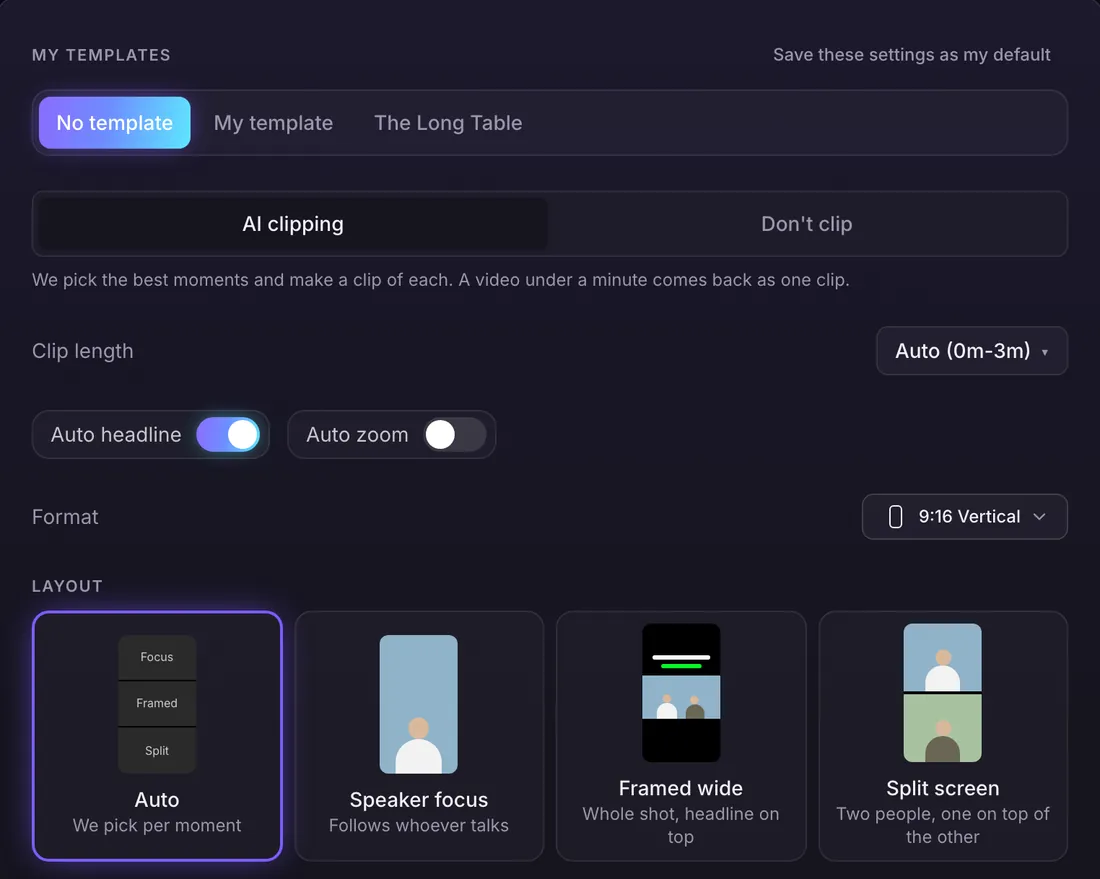Click "Whole shot, headline on top" caption
Screen dimensions: 1100x879
(680, 826)
